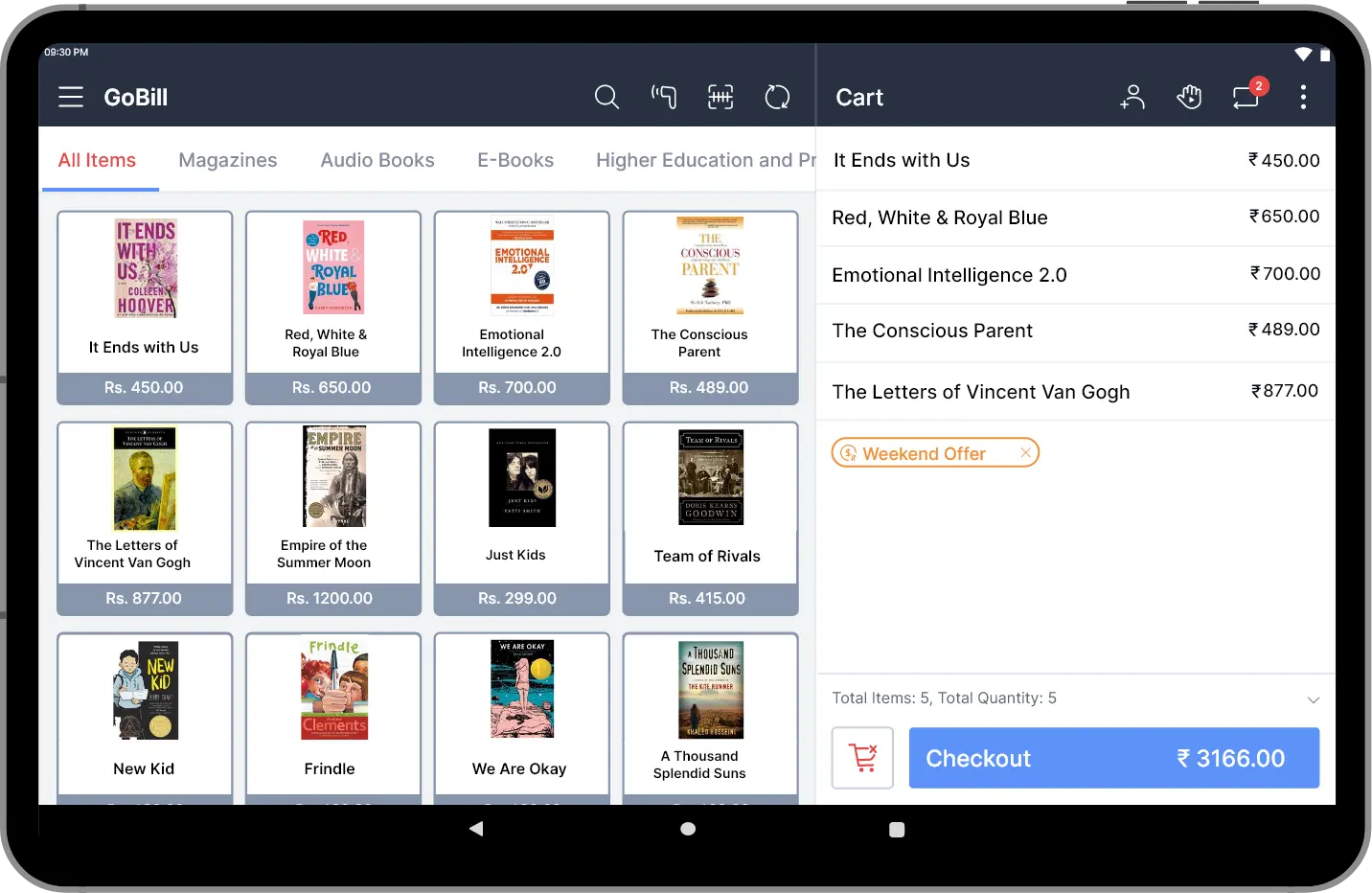This screenshot has height=893, width=1372.
Task: Select the E-Books tab
Action: pos(515,160)
